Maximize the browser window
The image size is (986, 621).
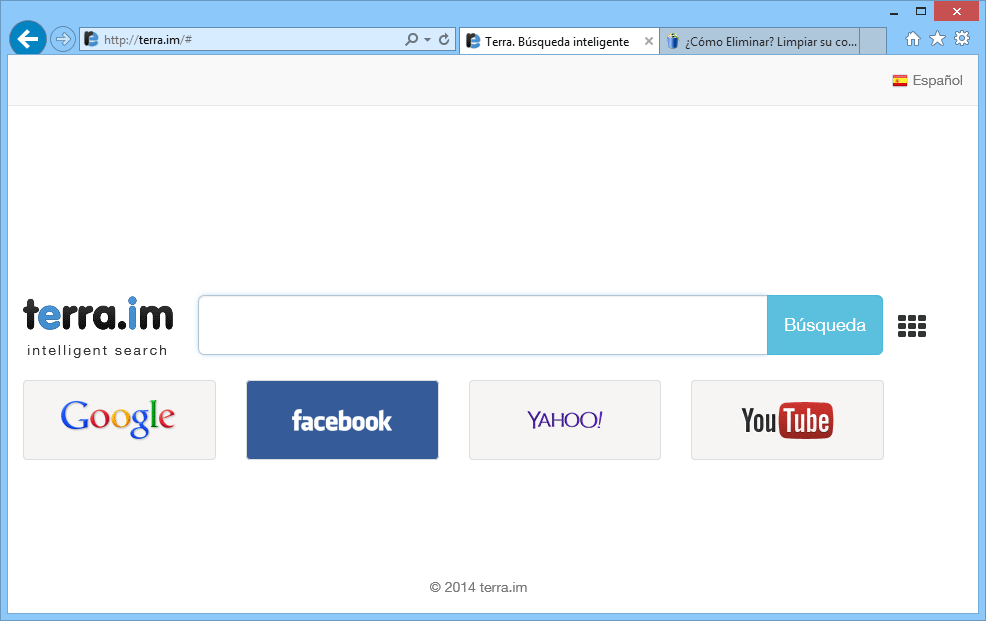point(921,11)
